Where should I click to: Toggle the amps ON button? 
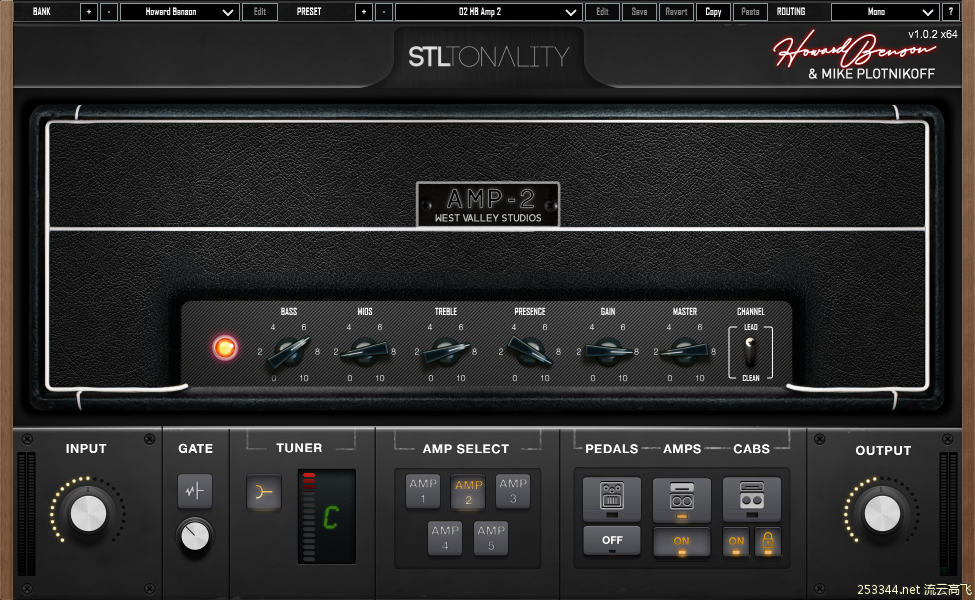tap(682, 541)
